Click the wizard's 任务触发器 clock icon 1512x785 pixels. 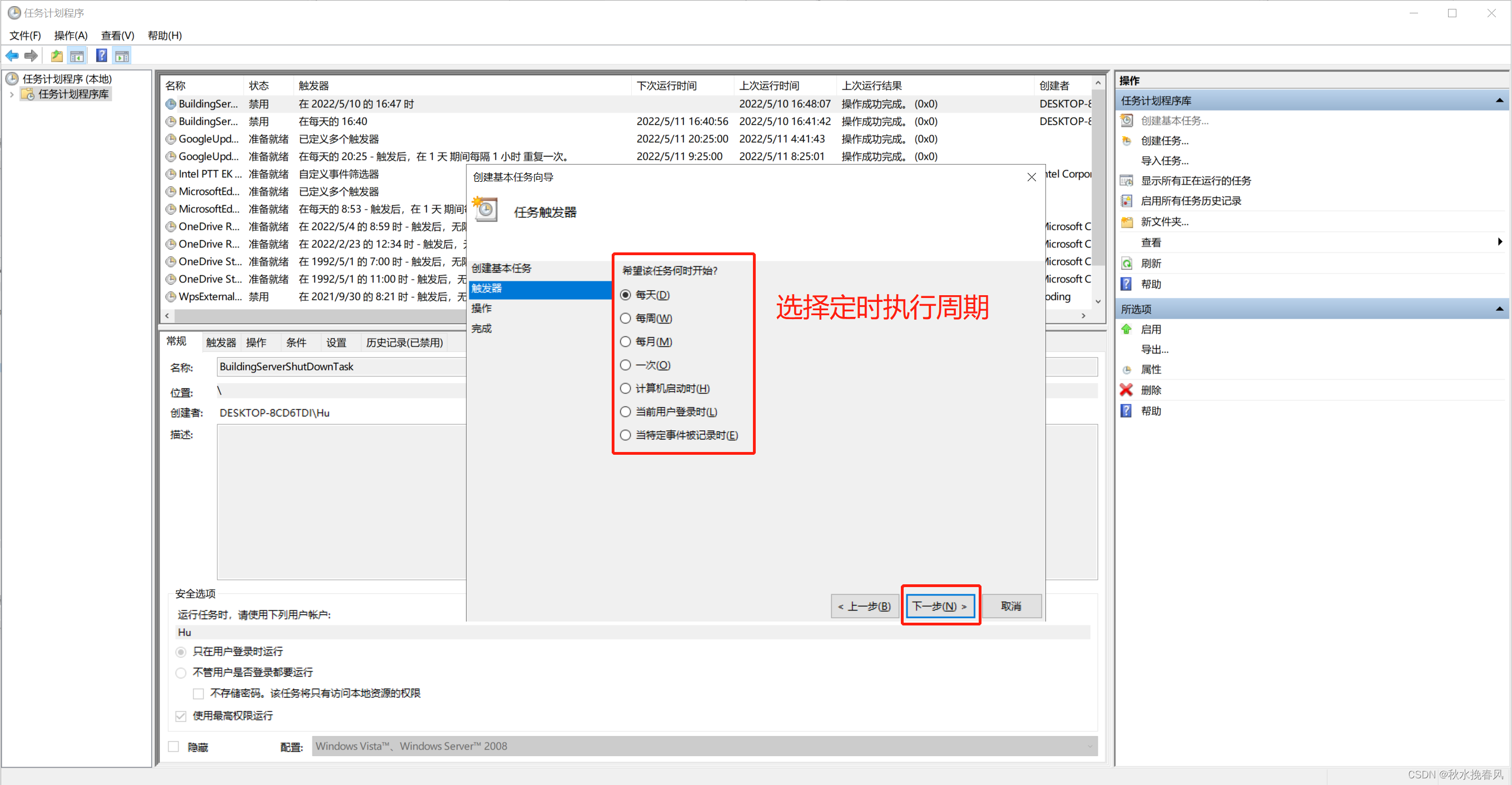click(x=485, y=209)
